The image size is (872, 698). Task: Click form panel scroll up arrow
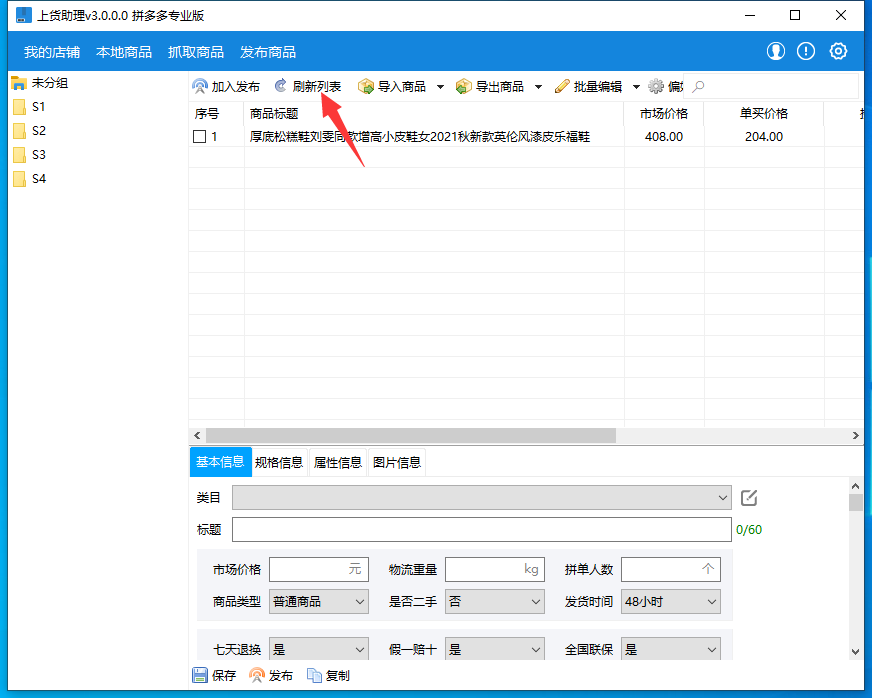pyautogui.click(x=856, y=486)
